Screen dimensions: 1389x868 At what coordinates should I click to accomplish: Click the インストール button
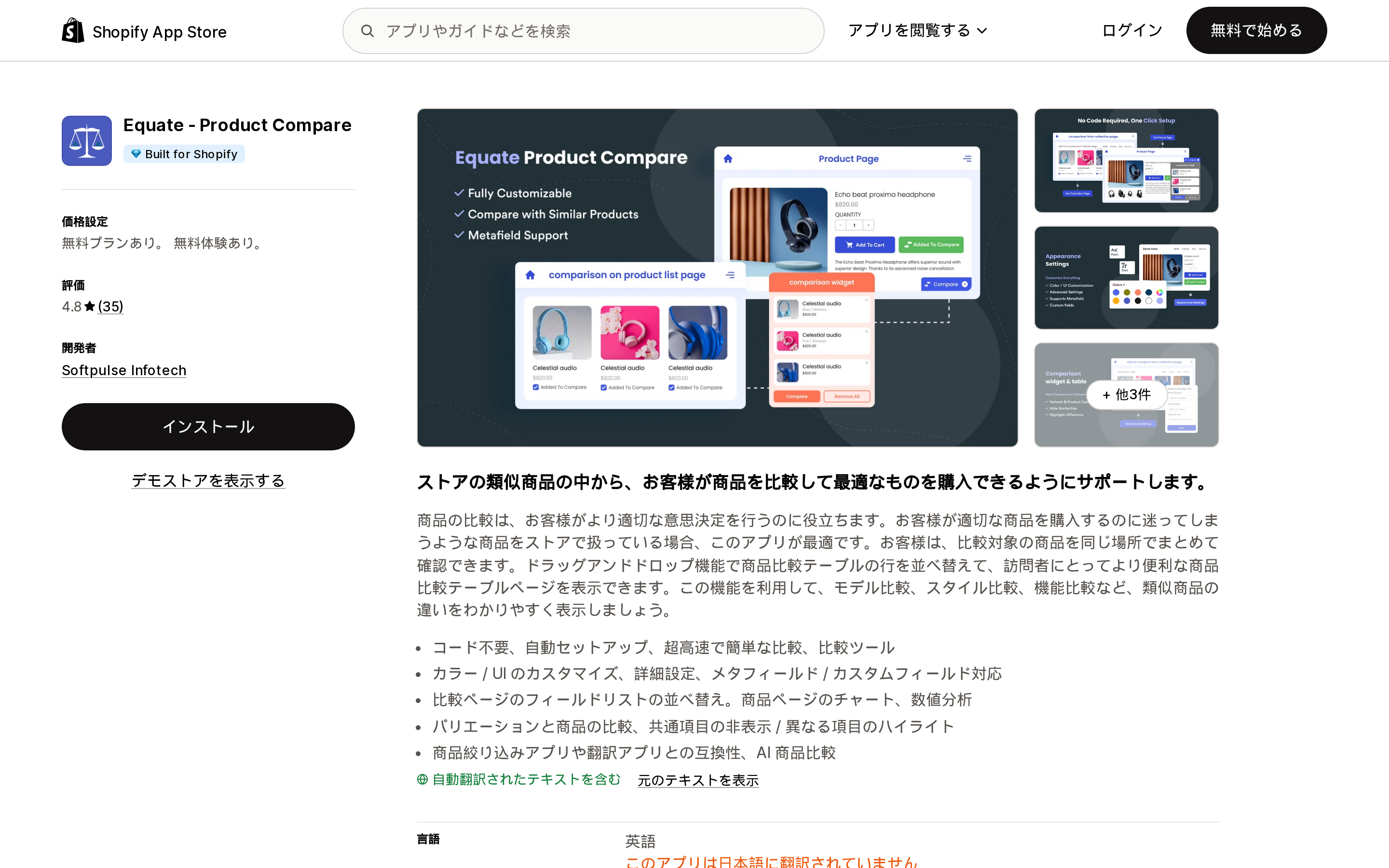[208, 427]
